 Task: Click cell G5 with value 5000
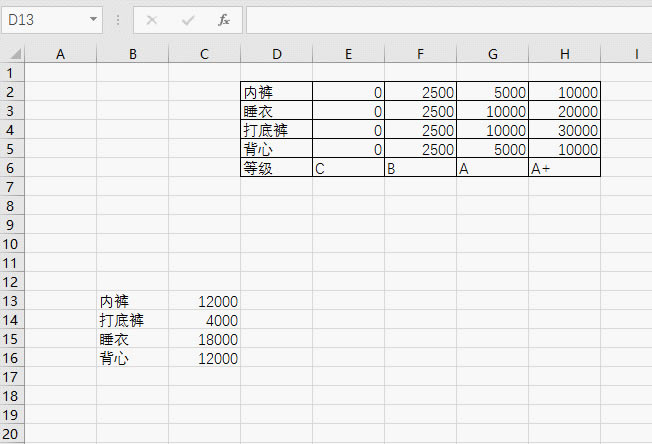pos(492,148)
